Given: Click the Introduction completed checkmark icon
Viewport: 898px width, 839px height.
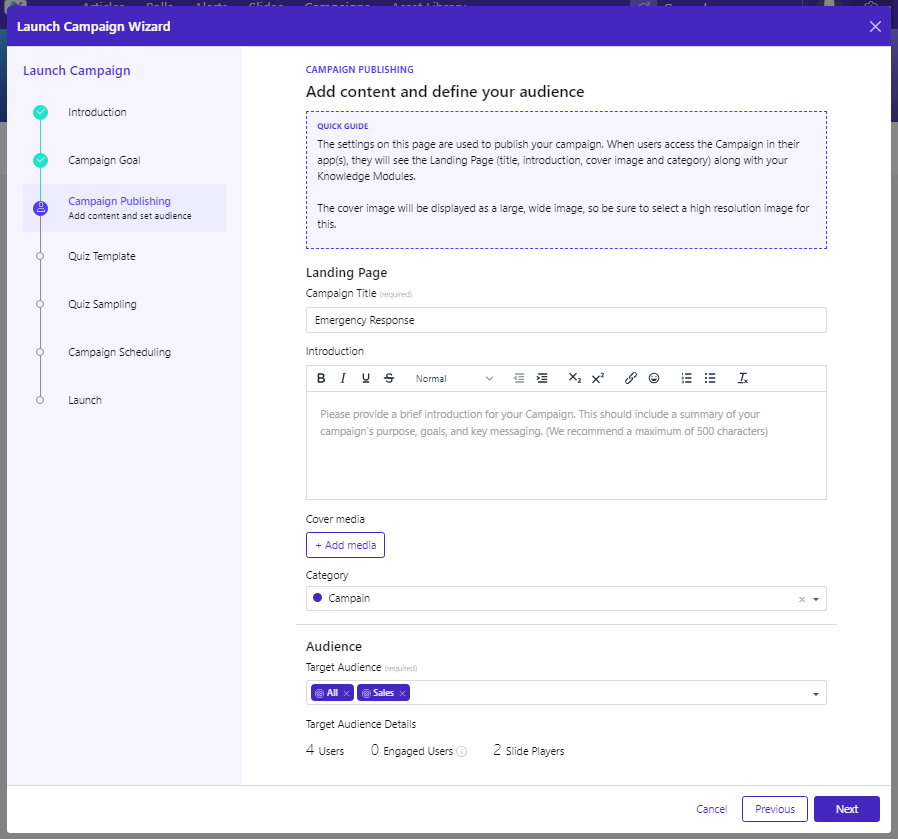Looking at the screenshot, I should pyautogui.click(x=40, y=112).
